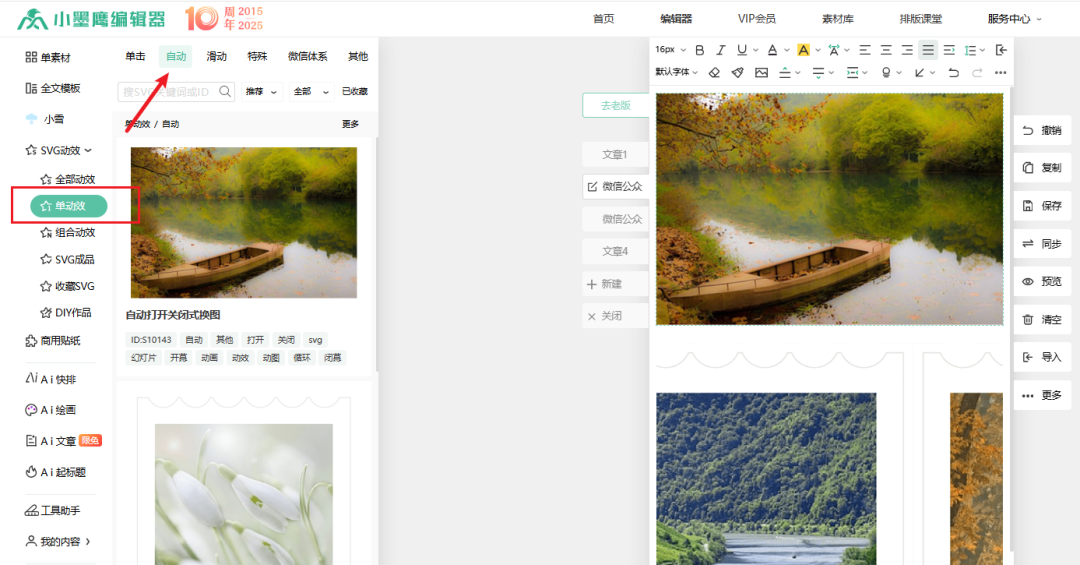
Task: Click the letter spacing icon
Action: pyautogui.click(x=834, y=50)
